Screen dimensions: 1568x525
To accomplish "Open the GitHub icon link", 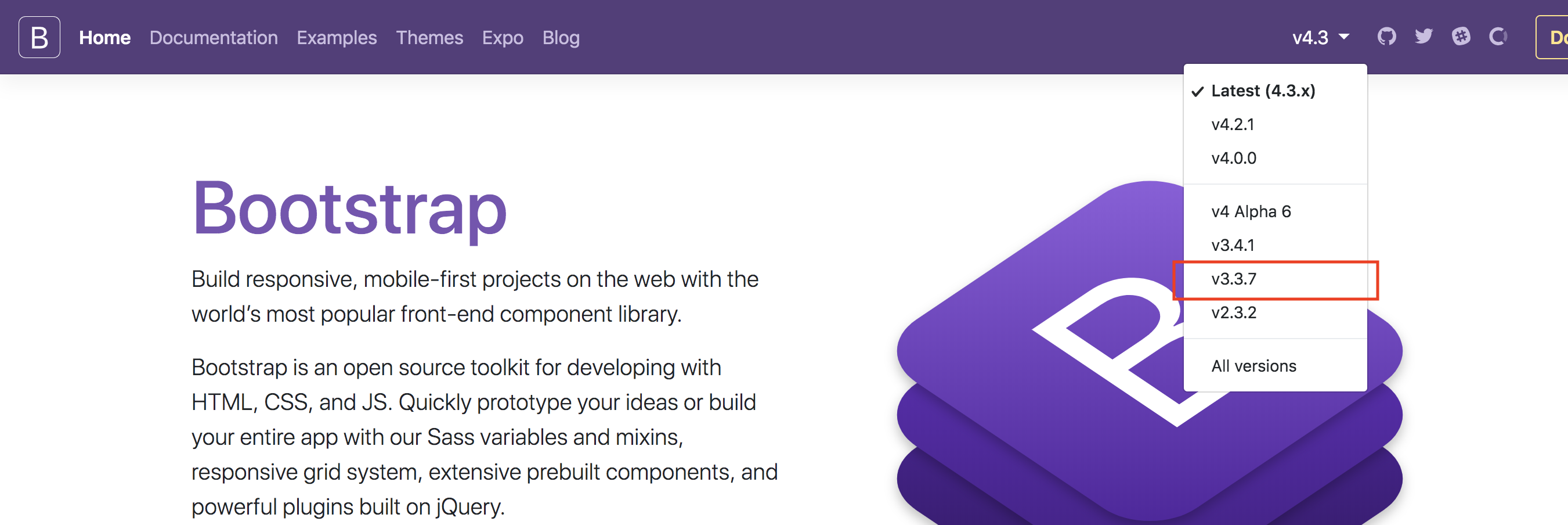I will 1386,37.
